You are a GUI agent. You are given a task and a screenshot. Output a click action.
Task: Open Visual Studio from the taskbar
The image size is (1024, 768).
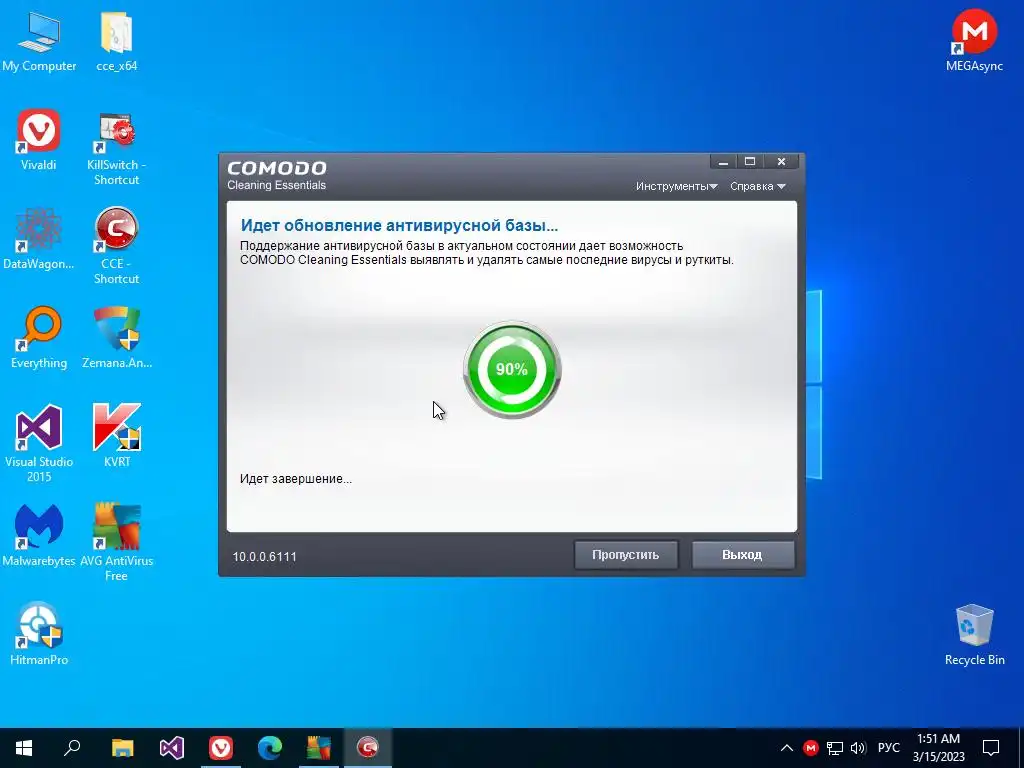click(172, 748)
